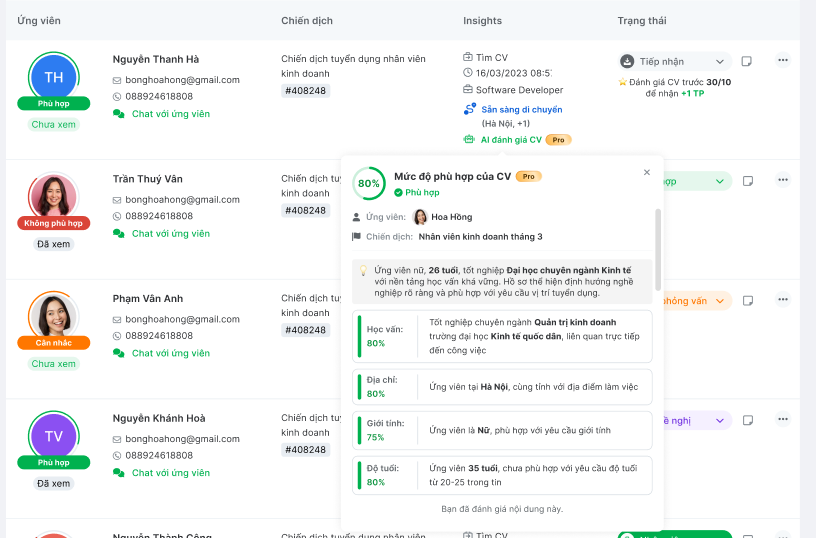Click Chat với ứng viên for Nguyễn Khánh Hoà

click(x=171, y=473)
